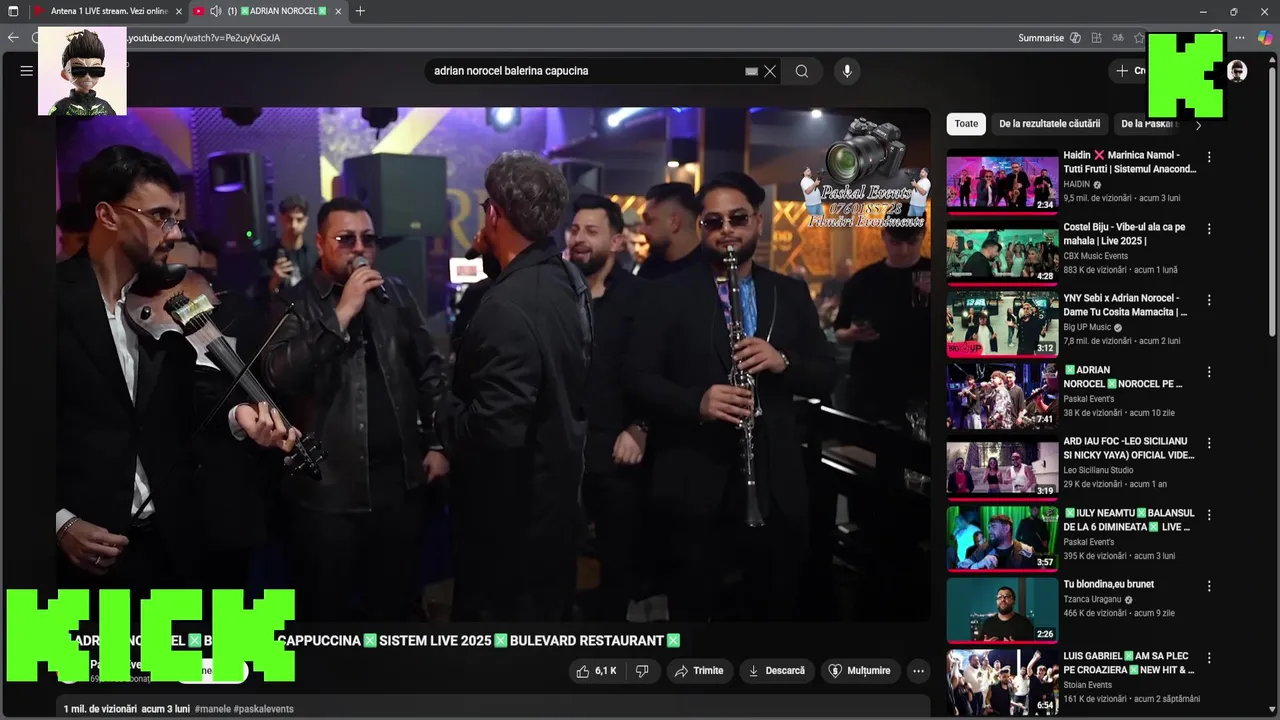
Task: Click the Descarcă download button
Action: point(776,671)
